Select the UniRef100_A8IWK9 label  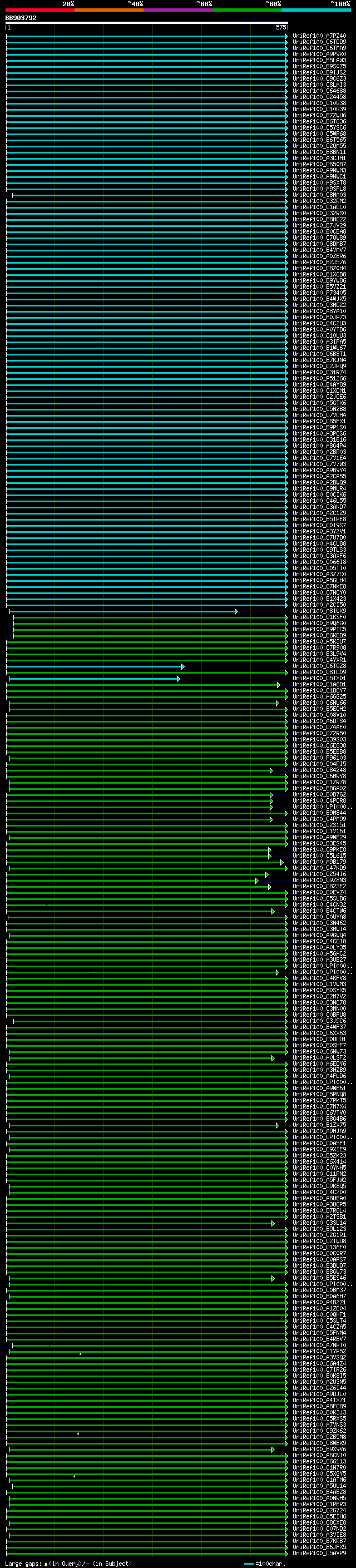click(x=319, y=611)
